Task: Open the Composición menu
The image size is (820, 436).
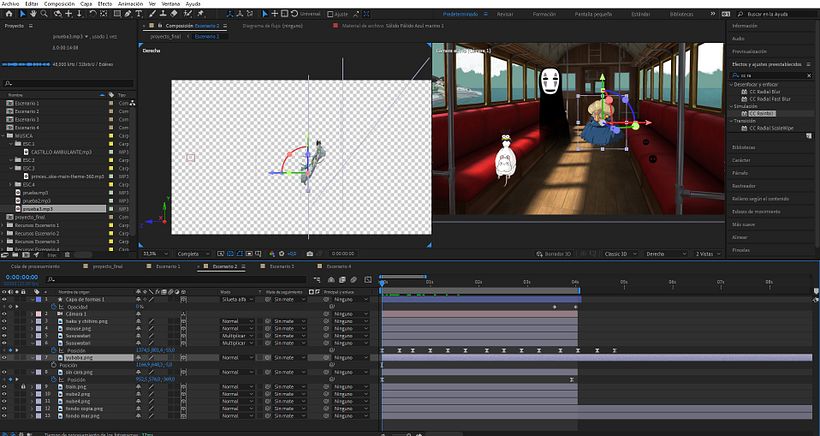Action: pos(59,4)
